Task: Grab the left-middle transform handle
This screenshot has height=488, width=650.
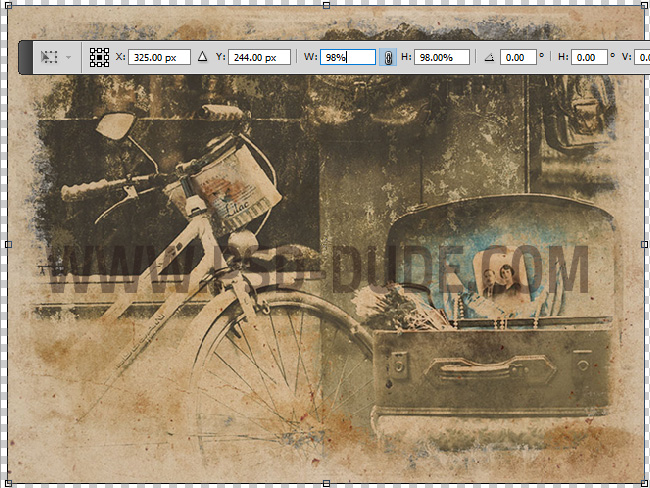Action: point(8,245)
